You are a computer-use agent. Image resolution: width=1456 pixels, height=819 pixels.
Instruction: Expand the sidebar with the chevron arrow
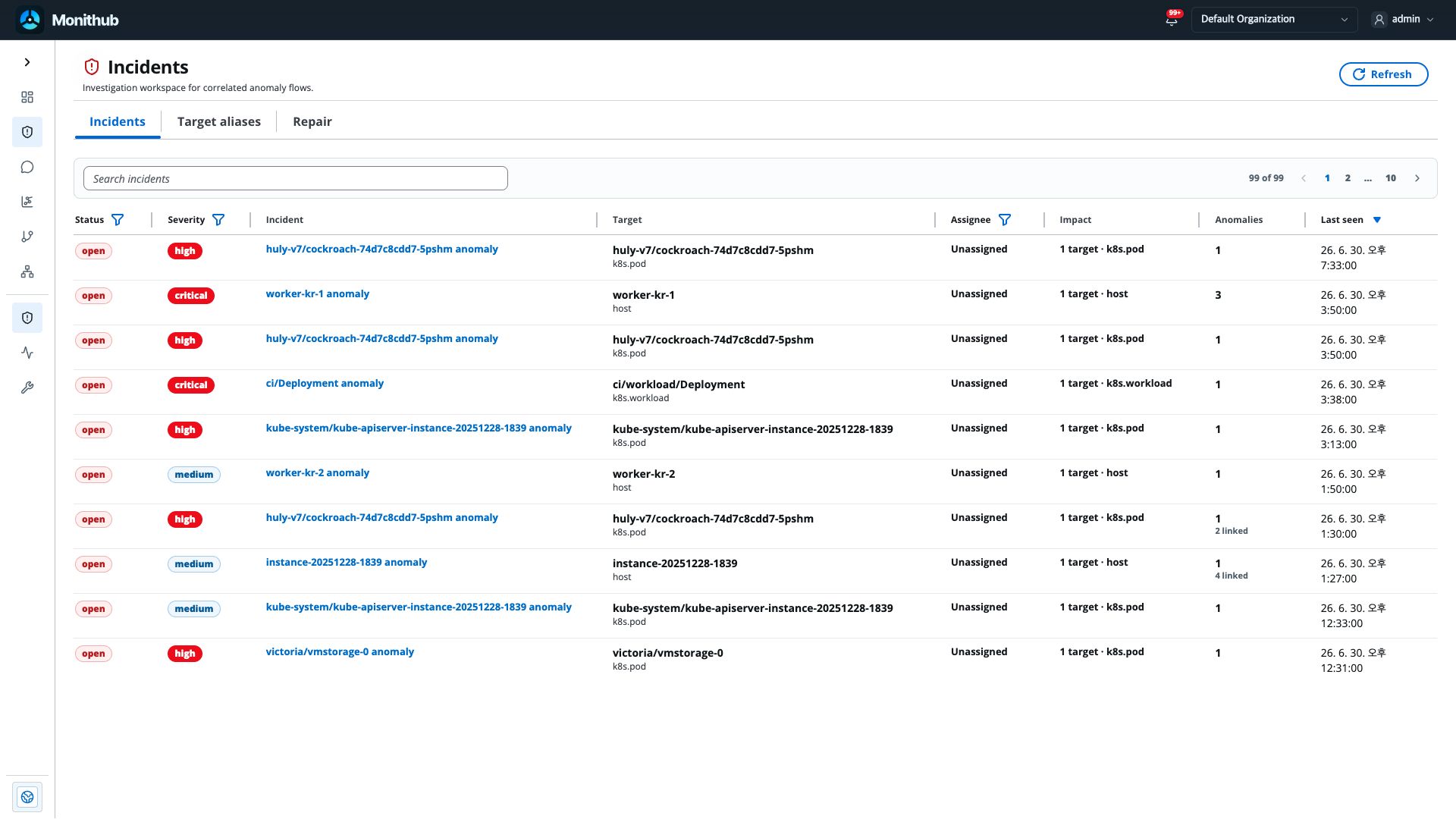point(27,62)
